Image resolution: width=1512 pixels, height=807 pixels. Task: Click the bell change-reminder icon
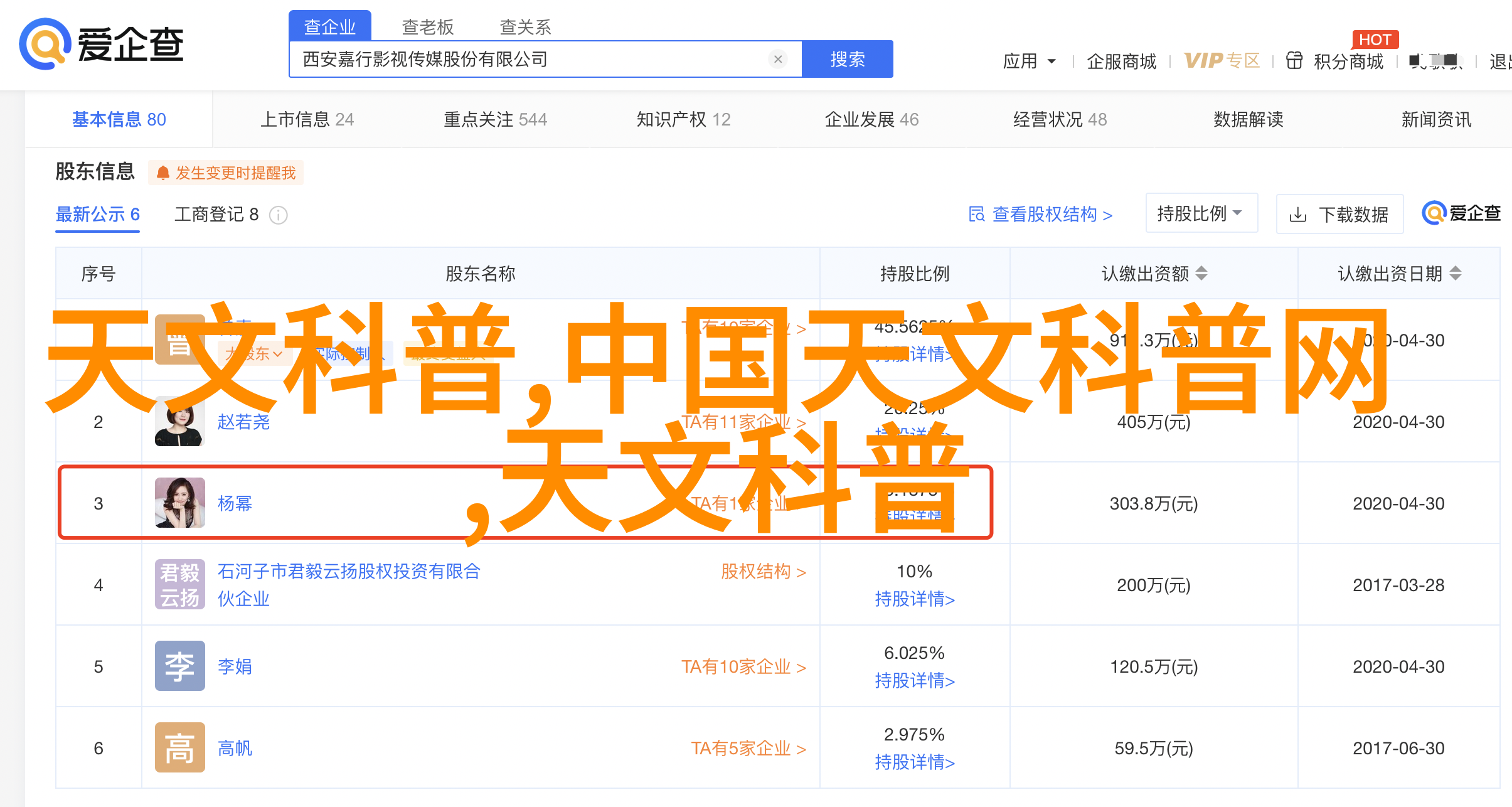[163, 173]
